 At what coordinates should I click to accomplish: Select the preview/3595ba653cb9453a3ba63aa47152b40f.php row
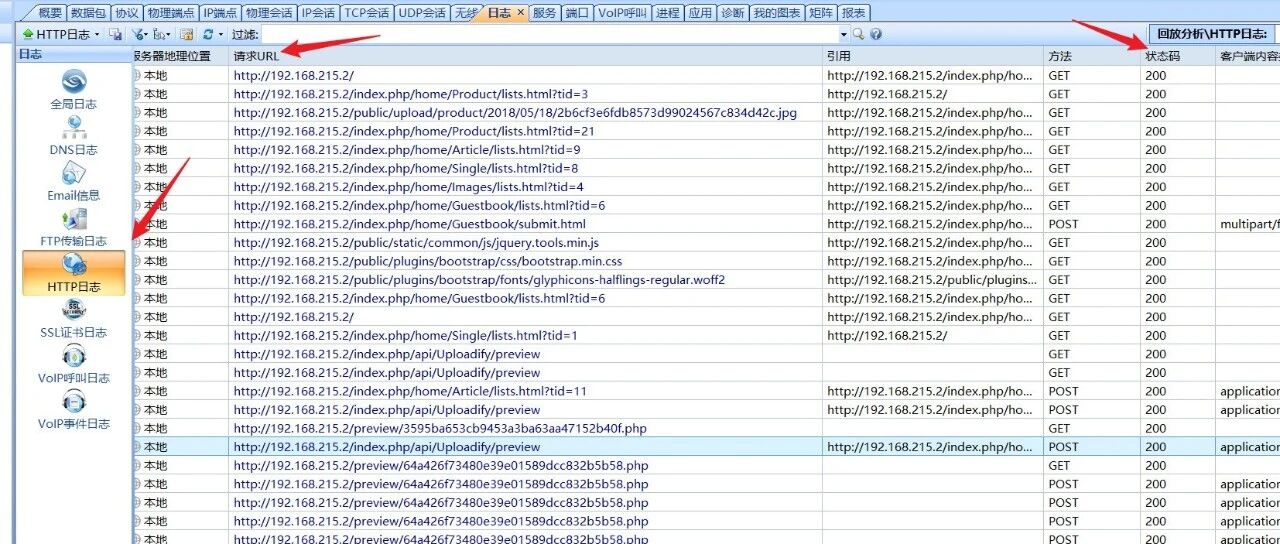point(440,428)
